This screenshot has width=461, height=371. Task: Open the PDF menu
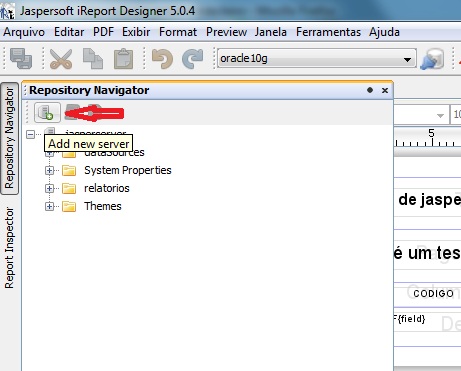pyautogui.click(x=103, y=32)
